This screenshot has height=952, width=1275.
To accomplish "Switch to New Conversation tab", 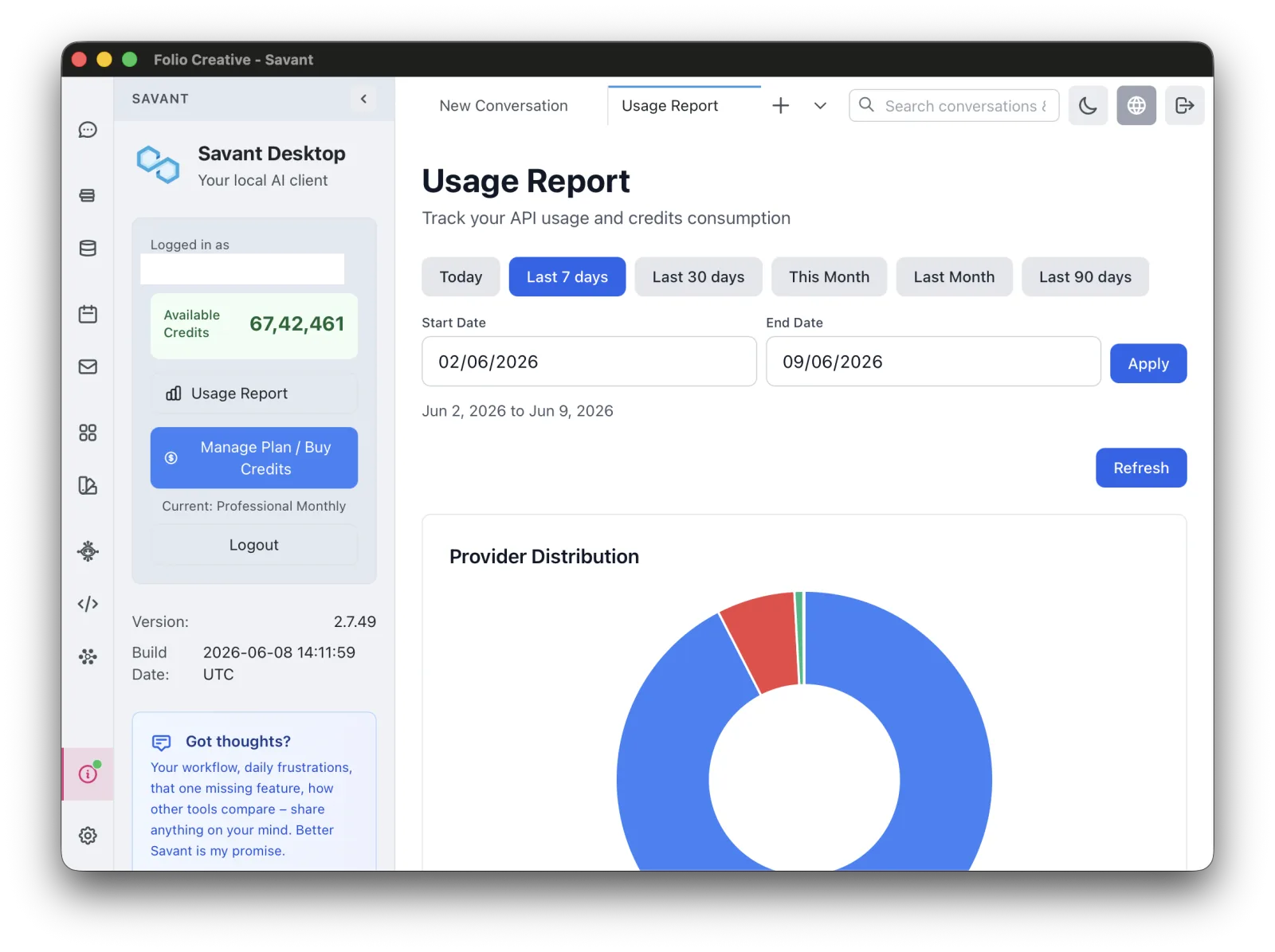I will (504, 106).
